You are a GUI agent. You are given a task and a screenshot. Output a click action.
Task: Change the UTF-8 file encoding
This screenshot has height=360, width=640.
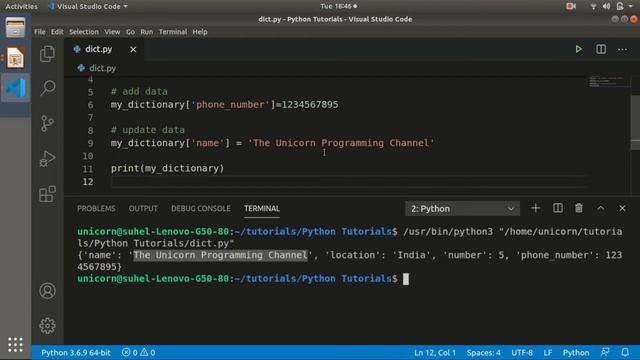pos(522,353)
